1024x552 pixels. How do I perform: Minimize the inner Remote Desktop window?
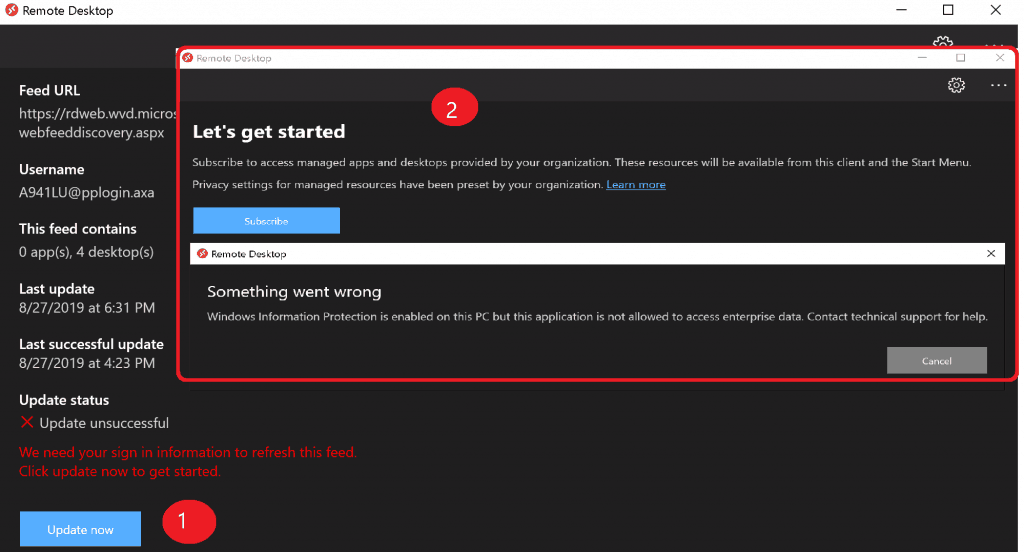click(922, 57)
